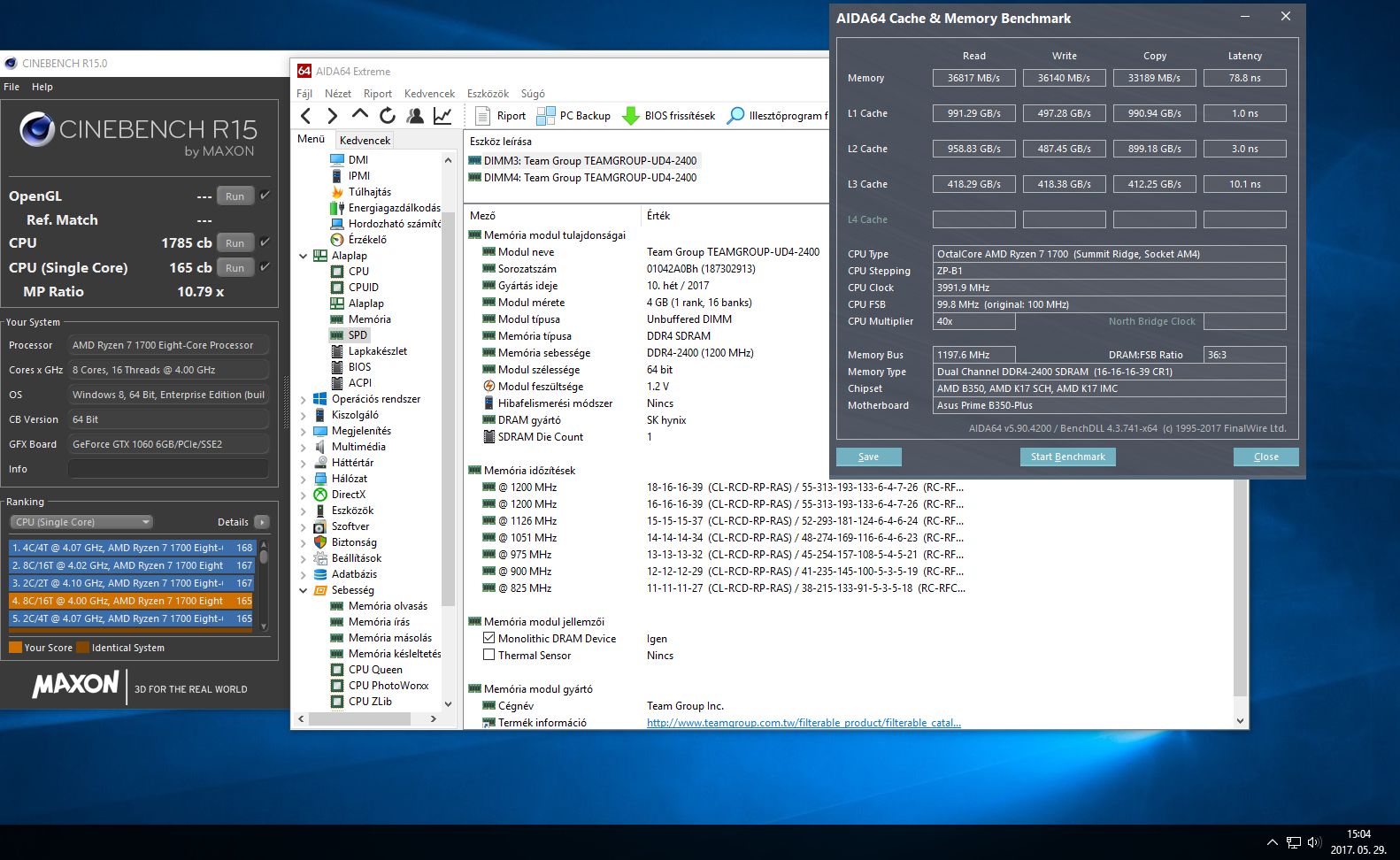Open the Riport toolbar item
The image size is (1400, 860).
pyautogui.click(x=501, y=115)
